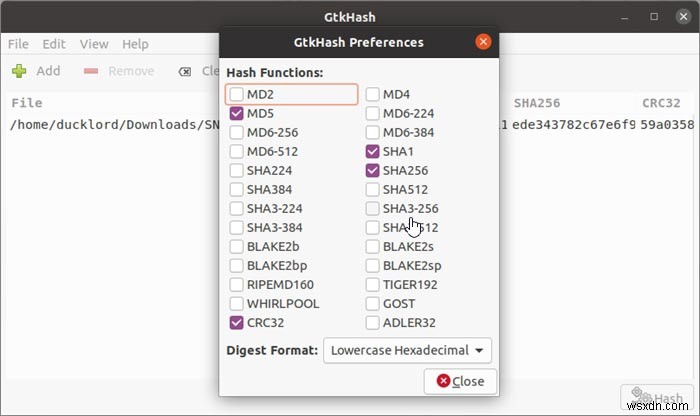The width and height of the screenshot is (700, 416).
Task: Select the file row /home/ducklord/Downloads
Action: point(114,125)
